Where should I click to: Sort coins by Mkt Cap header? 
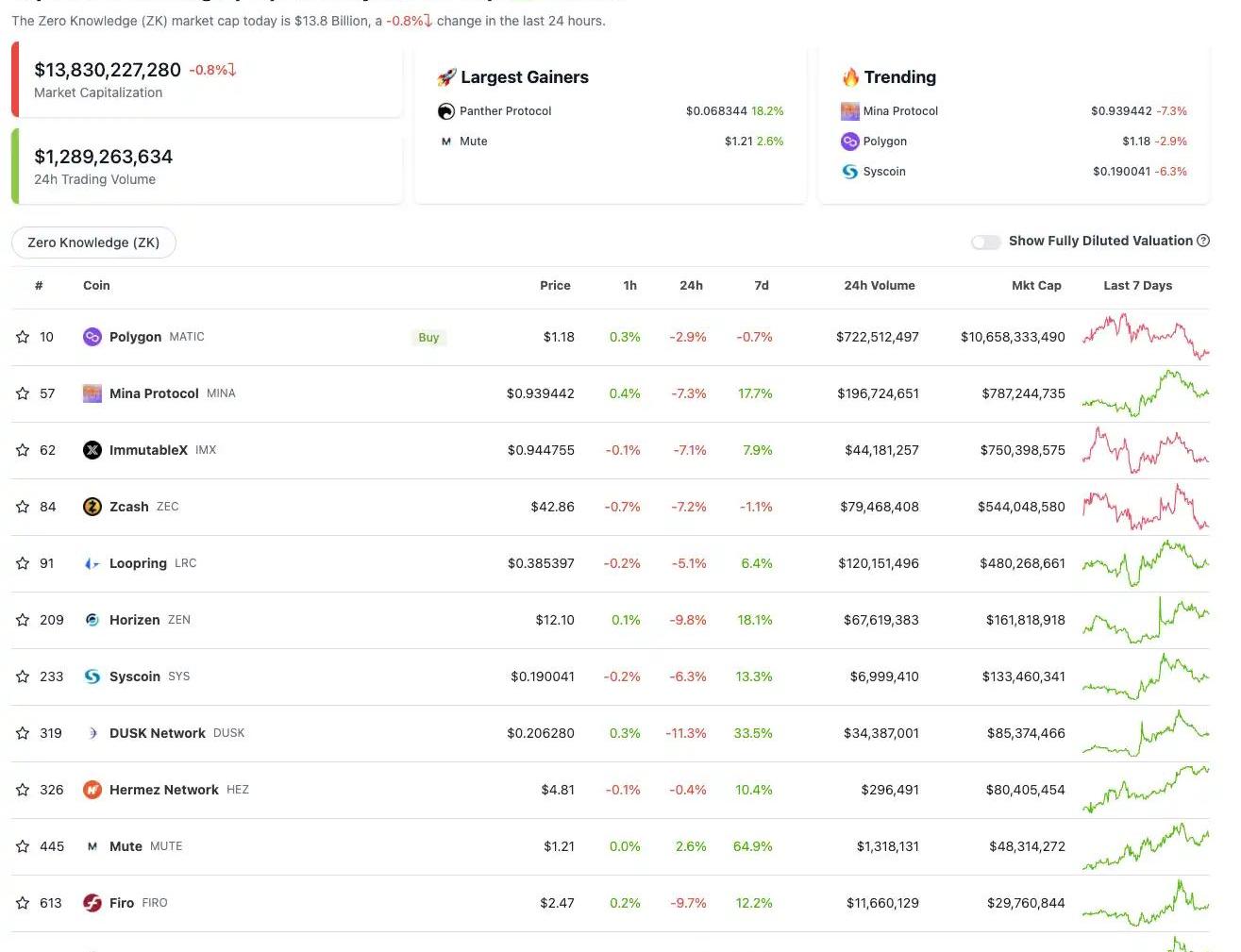click(1035, 286)
